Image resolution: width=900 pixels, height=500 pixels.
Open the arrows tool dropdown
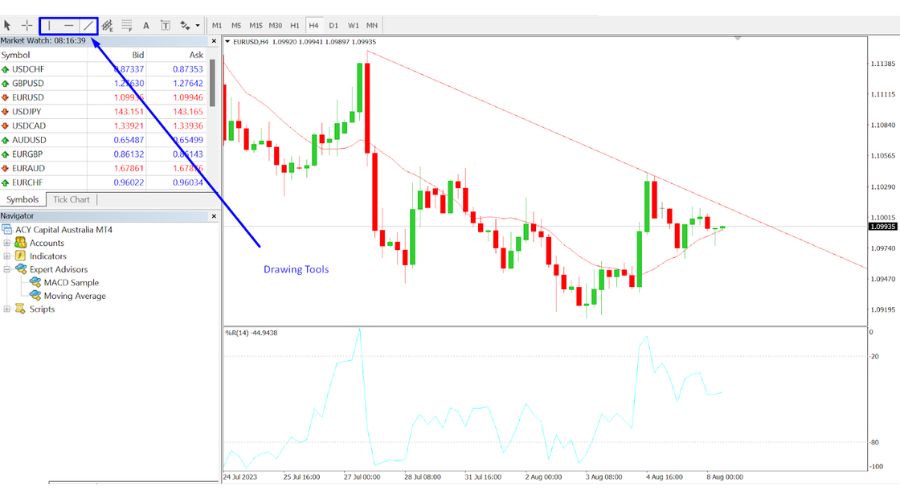[x=197, y=24]
